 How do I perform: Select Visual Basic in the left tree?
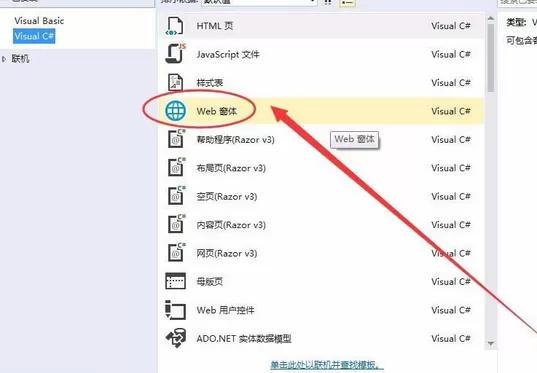coord(39,21)
